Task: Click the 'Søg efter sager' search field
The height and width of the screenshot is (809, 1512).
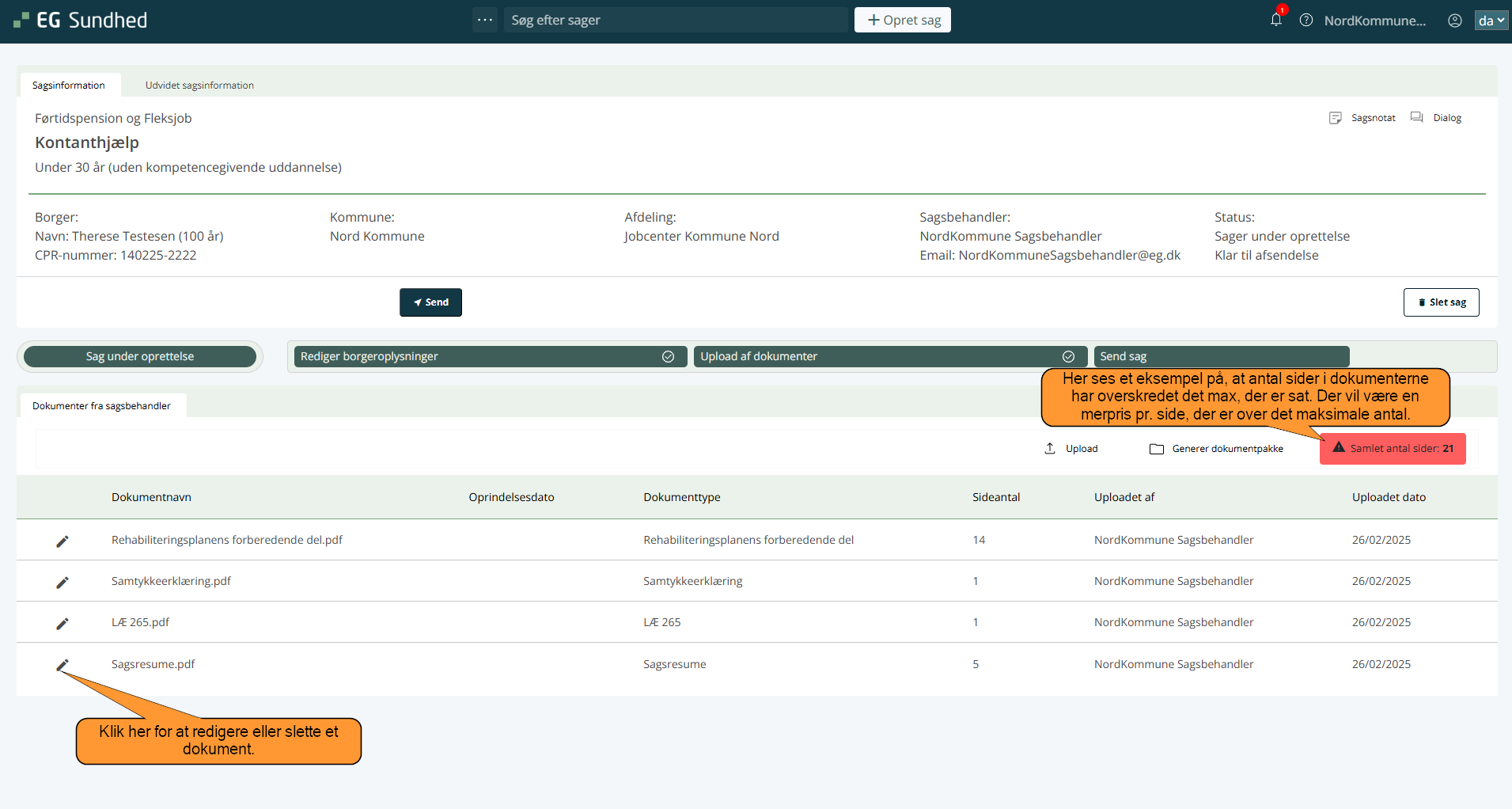Action: (x=675, y=20)
